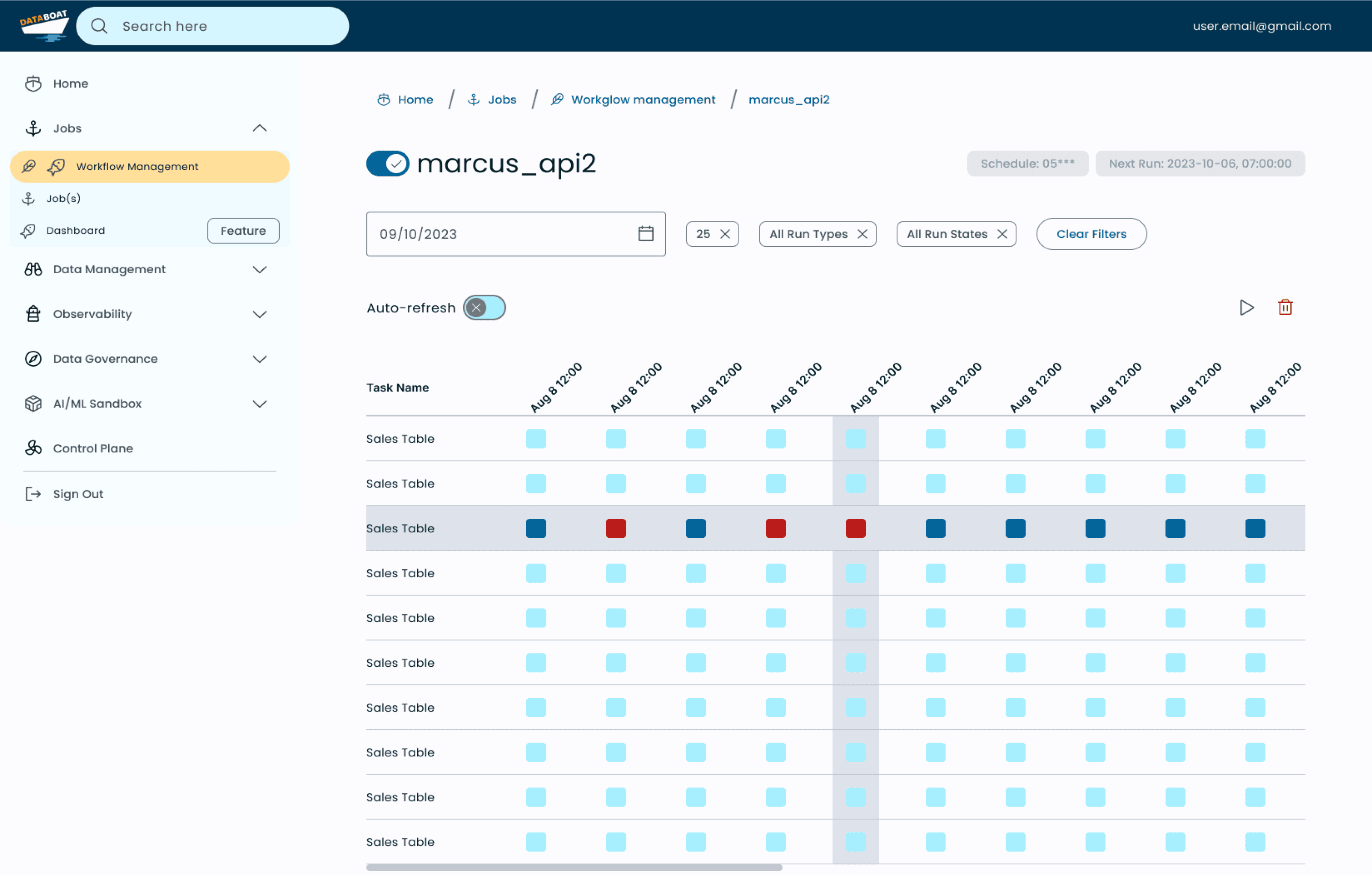Click the search magnifier icon

(x=99, y=26)
